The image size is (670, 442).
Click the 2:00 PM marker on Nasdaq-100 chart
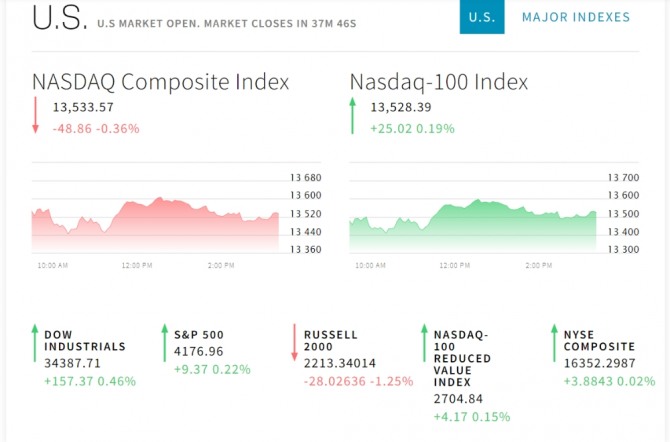539,265
